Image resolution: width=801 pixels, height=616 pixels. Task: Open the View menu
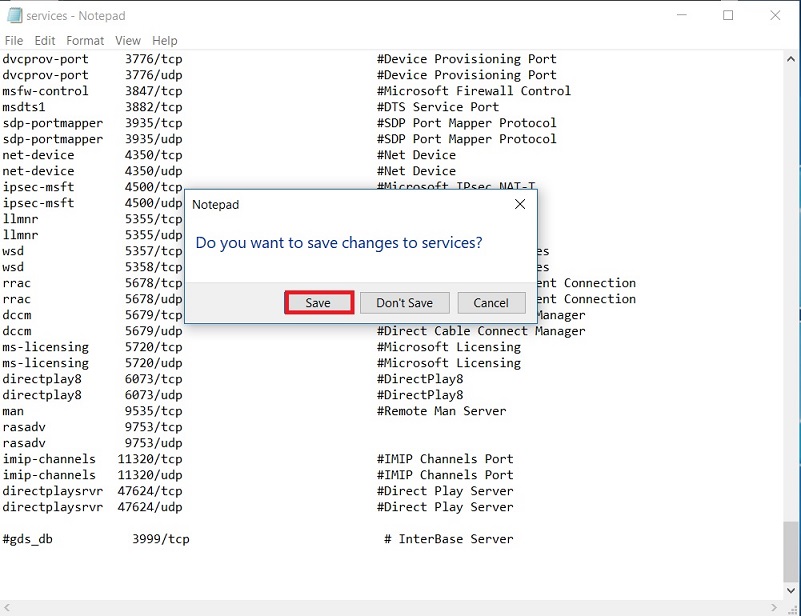128,41
